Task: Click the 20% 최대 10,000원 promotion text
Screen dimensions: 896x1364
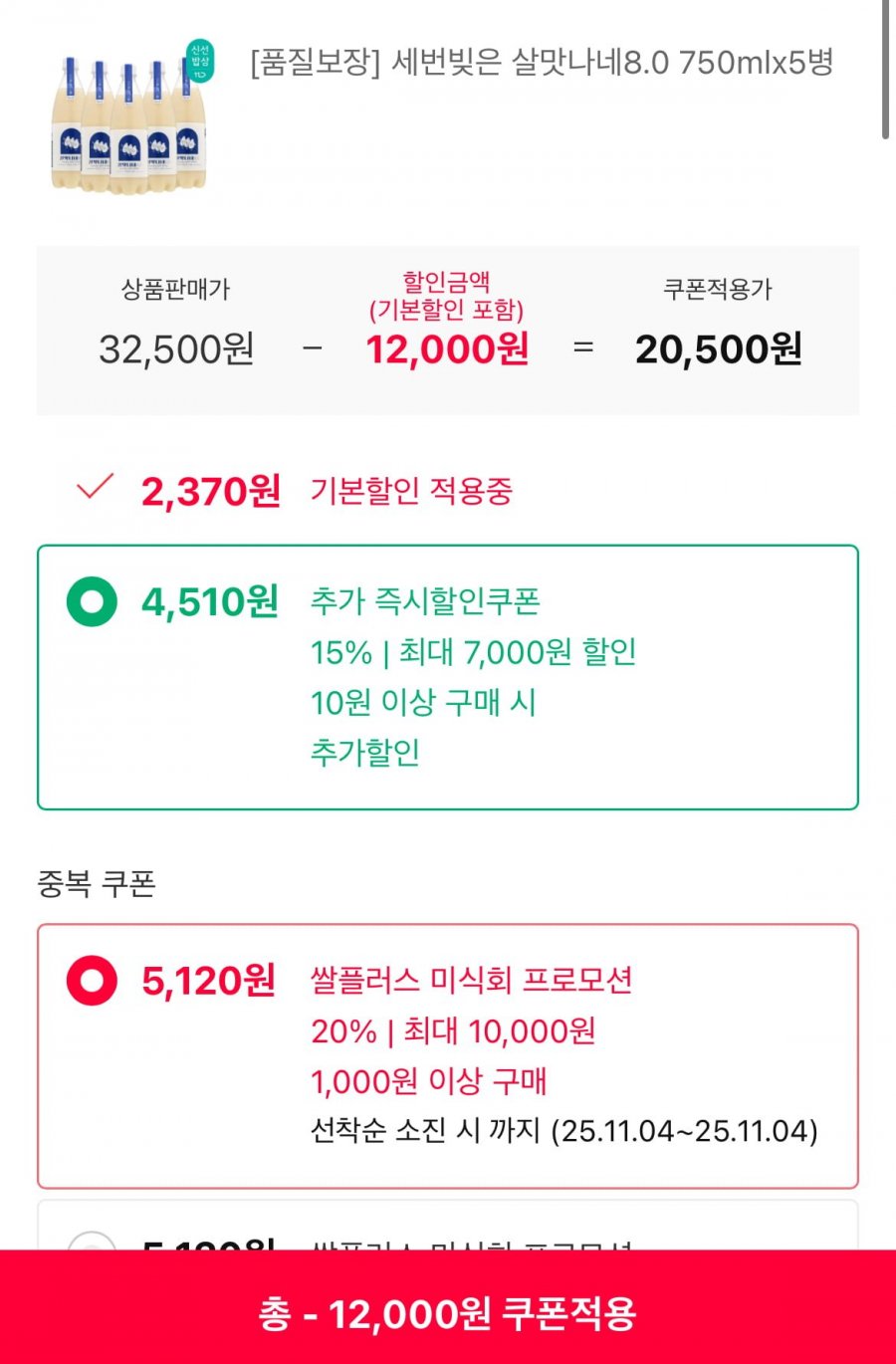Action: coord(454,1031)
